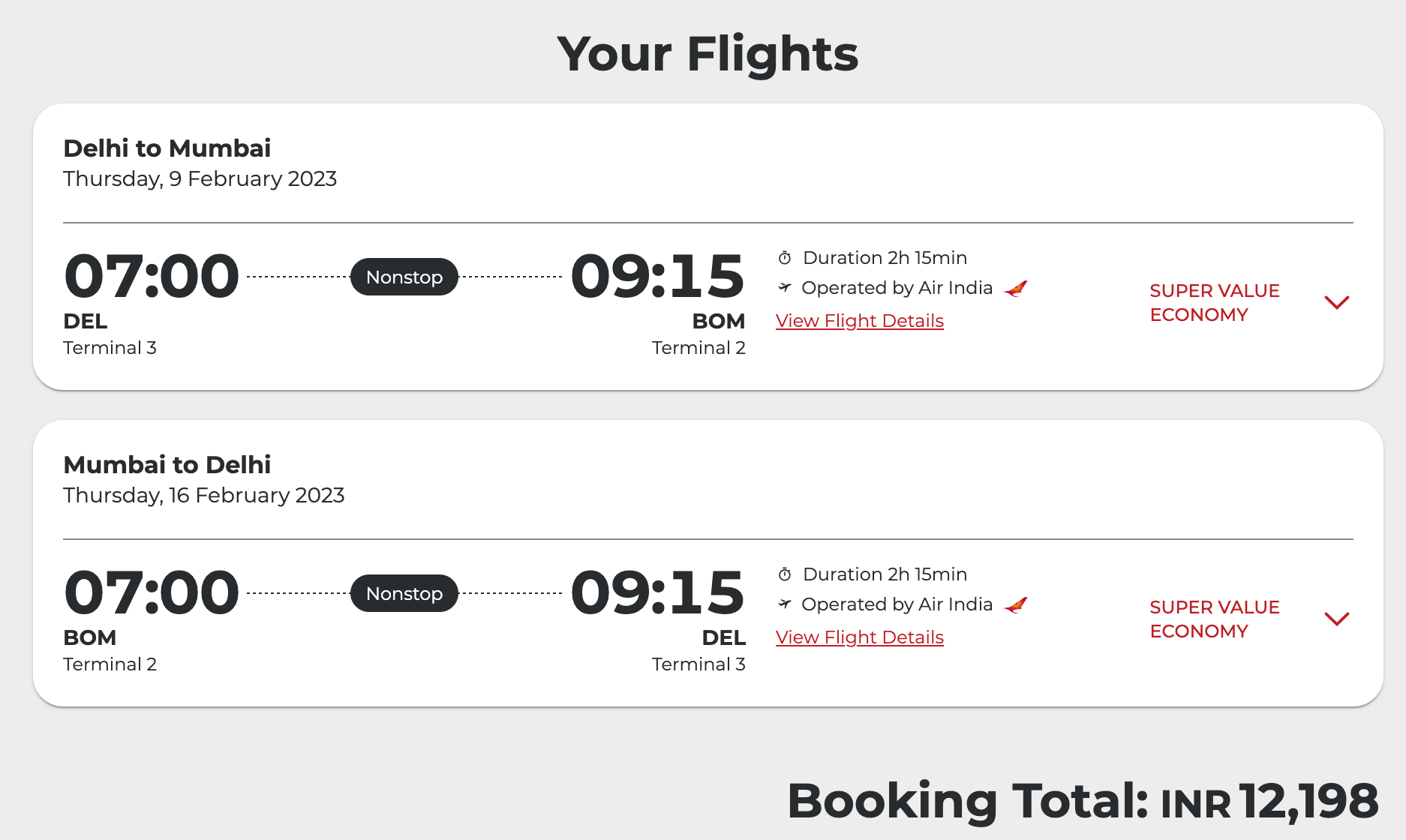
Task: Click the duration clock icon for Delhi to Mumbai
Action: [784, 257]
